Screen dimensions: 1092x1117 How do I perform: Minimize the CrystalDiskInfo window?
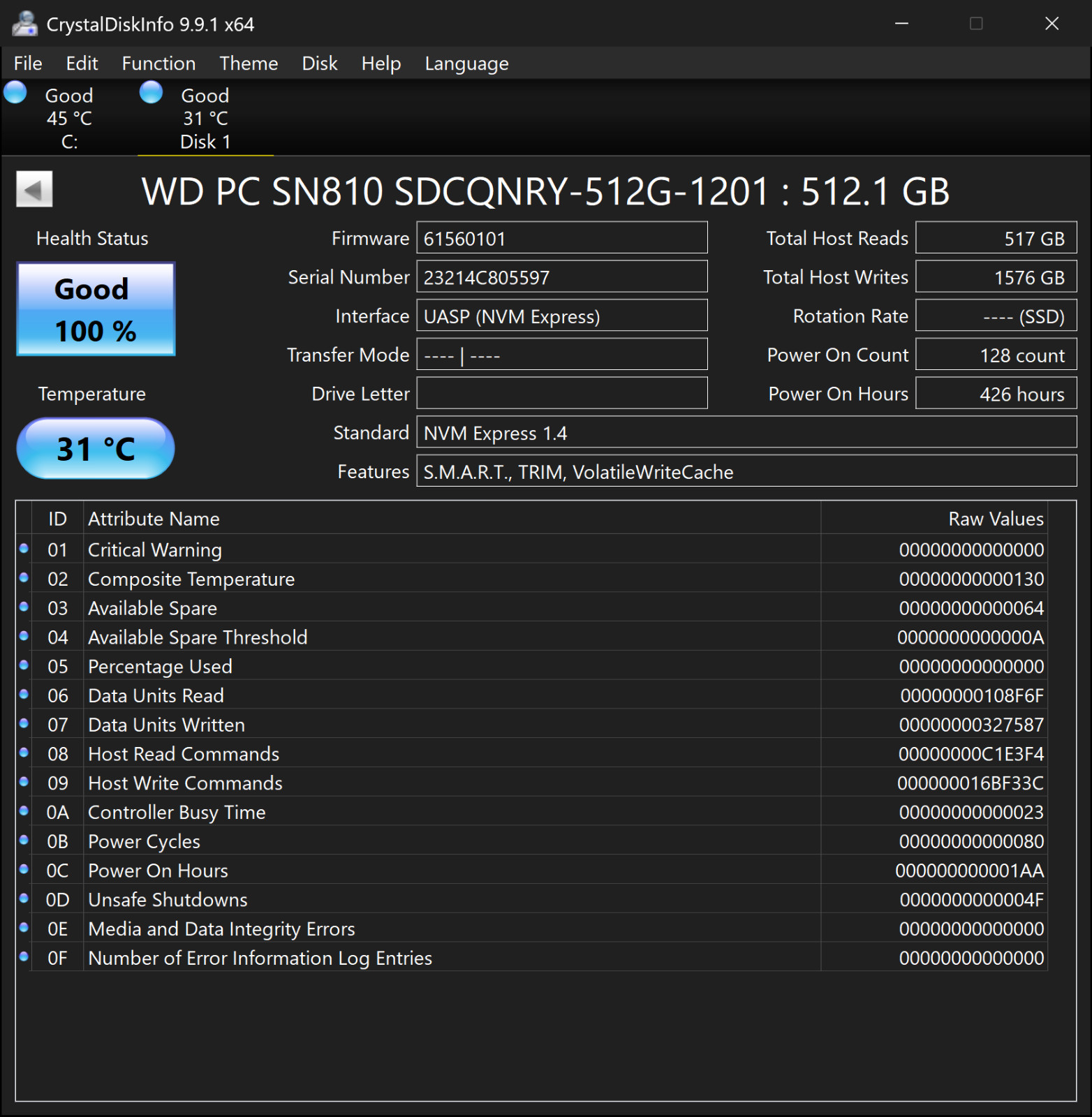(x=901, y=24)
